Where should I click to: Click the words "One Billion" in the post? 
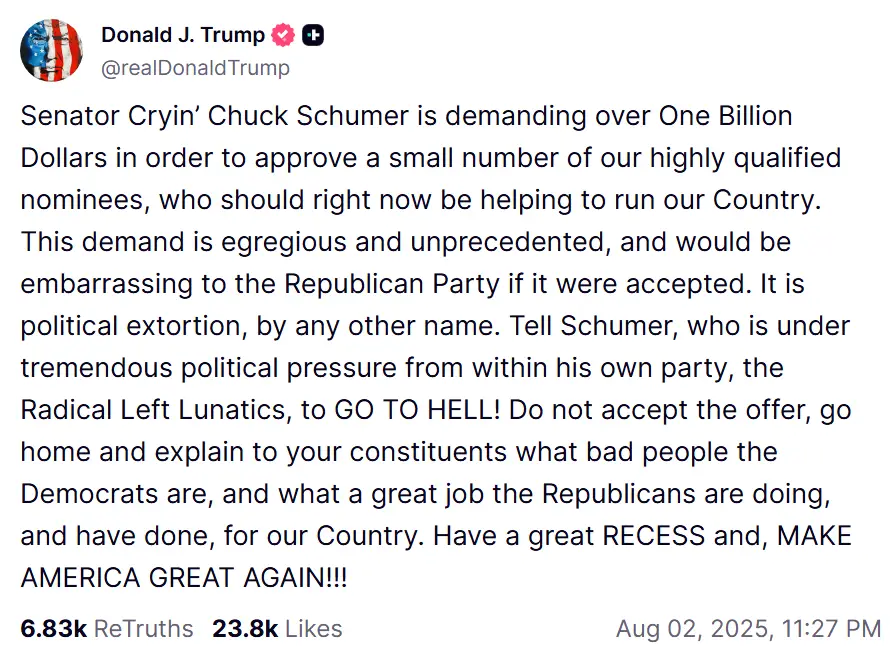click(x=725, y=116)
